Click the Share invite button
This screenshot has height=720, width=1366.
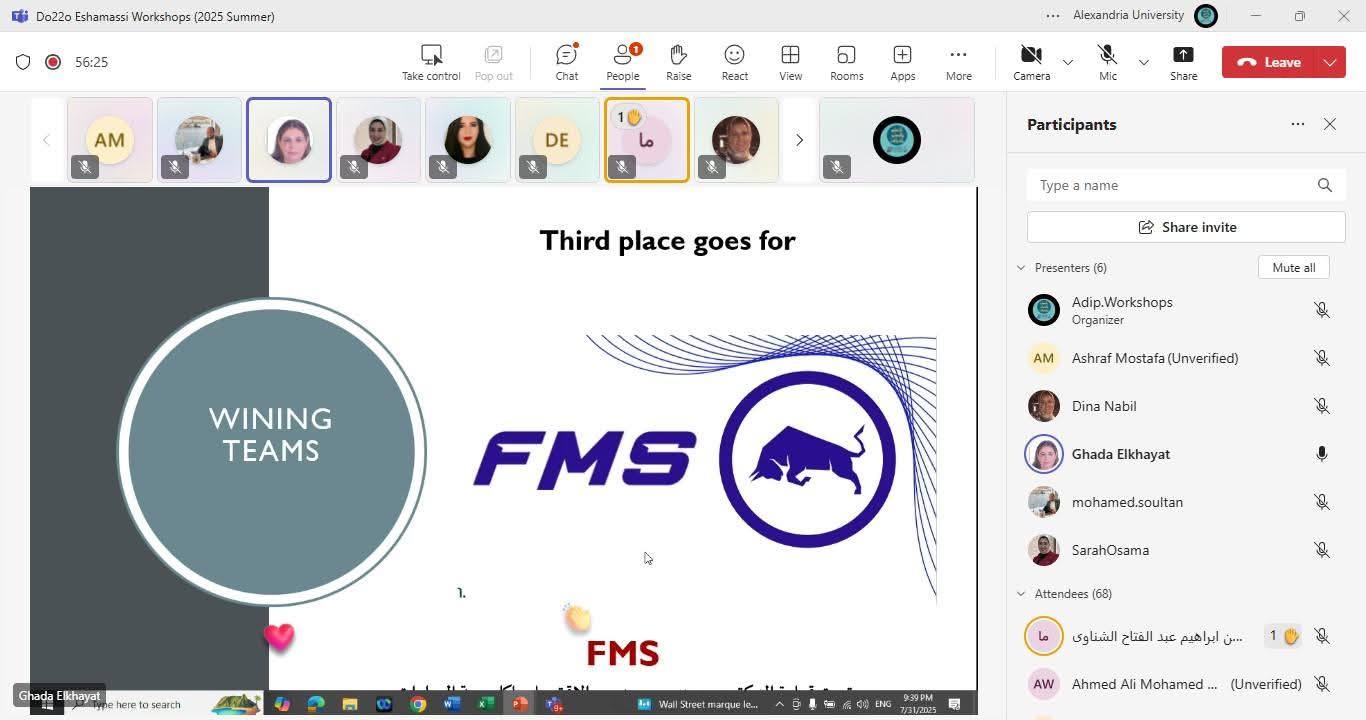[x=1186, y=227]
